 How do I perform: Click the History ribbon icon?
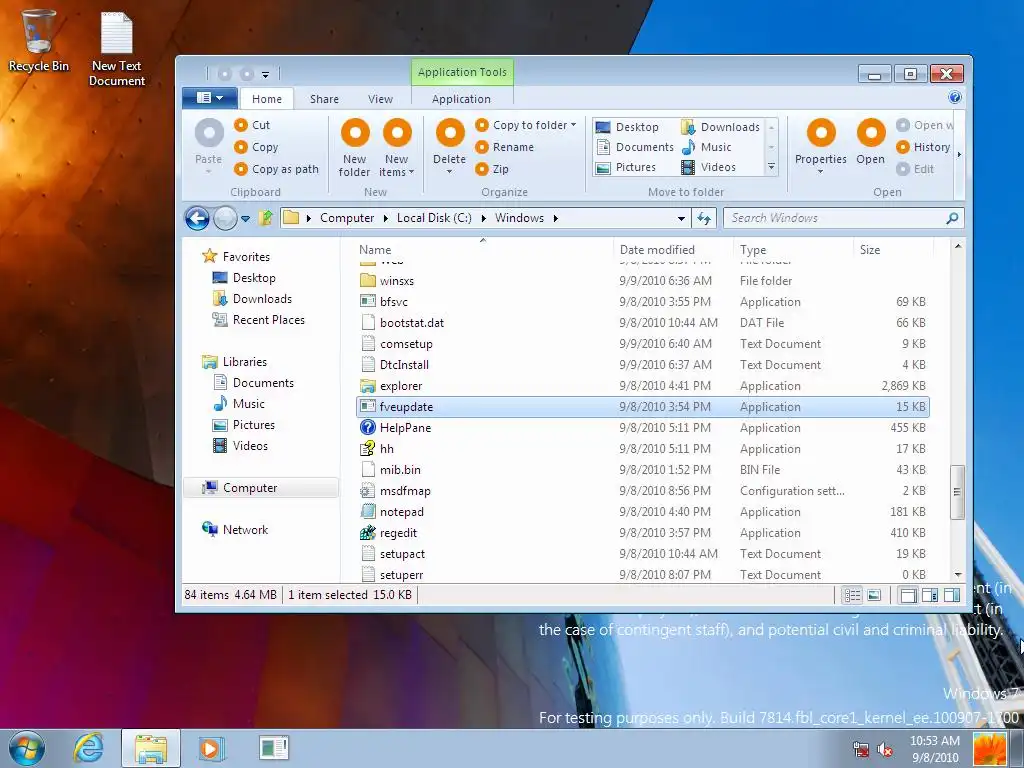point(903,147)
